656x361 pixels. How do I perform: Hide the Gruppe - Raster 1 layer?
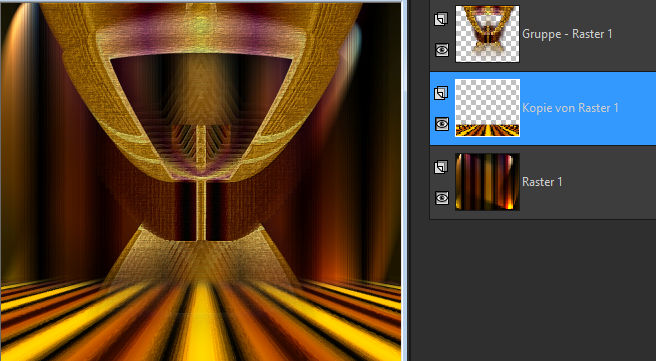click(442, 50)
